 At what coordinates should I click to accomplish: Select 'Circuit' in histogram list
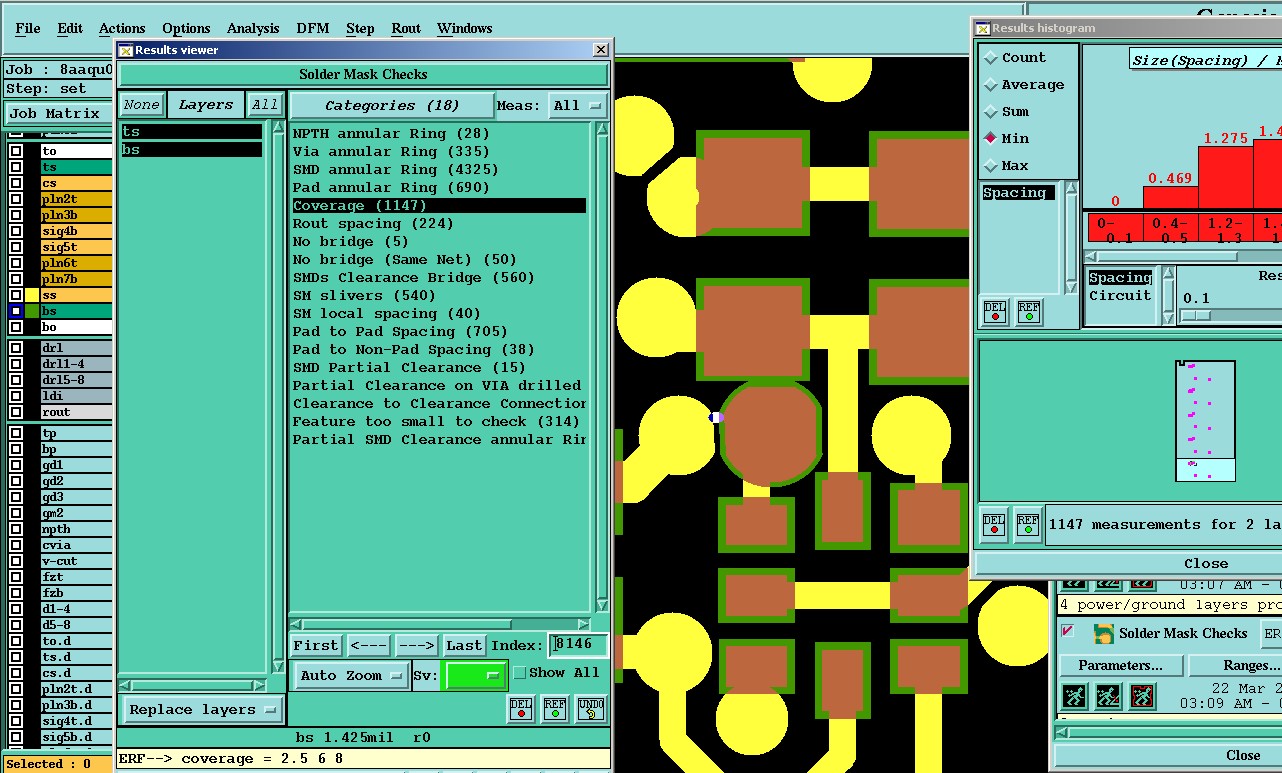pos(1120,295)
